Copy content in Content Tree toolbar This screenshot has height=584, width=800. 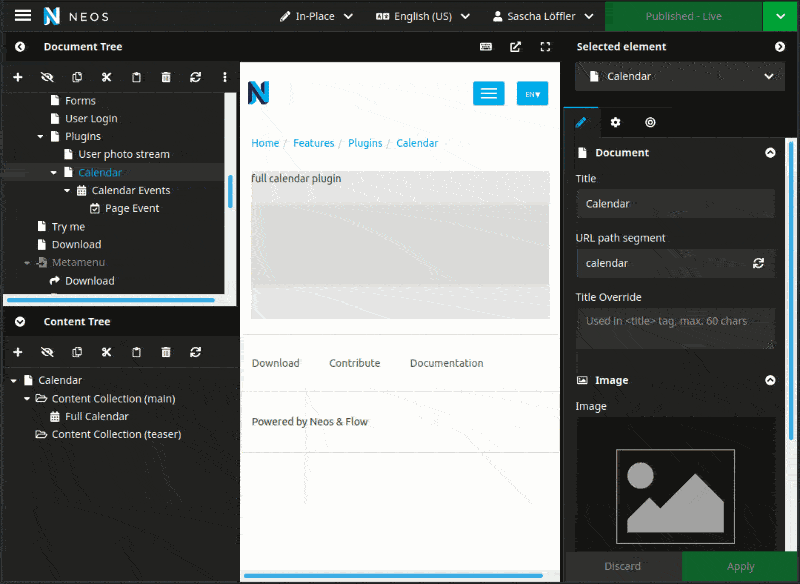(x=77, y=352)
